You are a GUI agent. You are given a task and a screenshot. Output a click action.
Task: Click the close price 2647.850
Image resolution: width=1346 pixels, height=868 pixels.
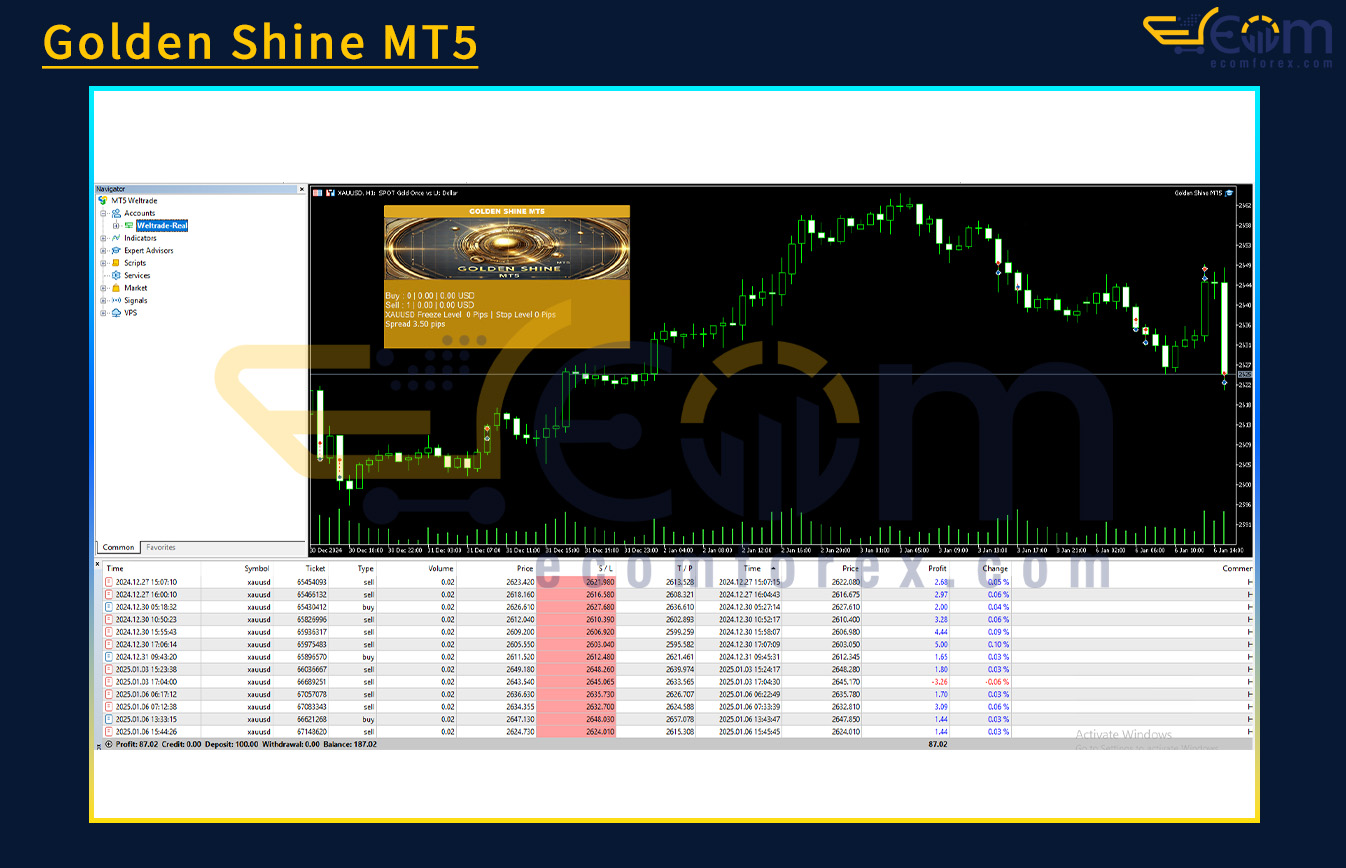click(x=844, y=719)
